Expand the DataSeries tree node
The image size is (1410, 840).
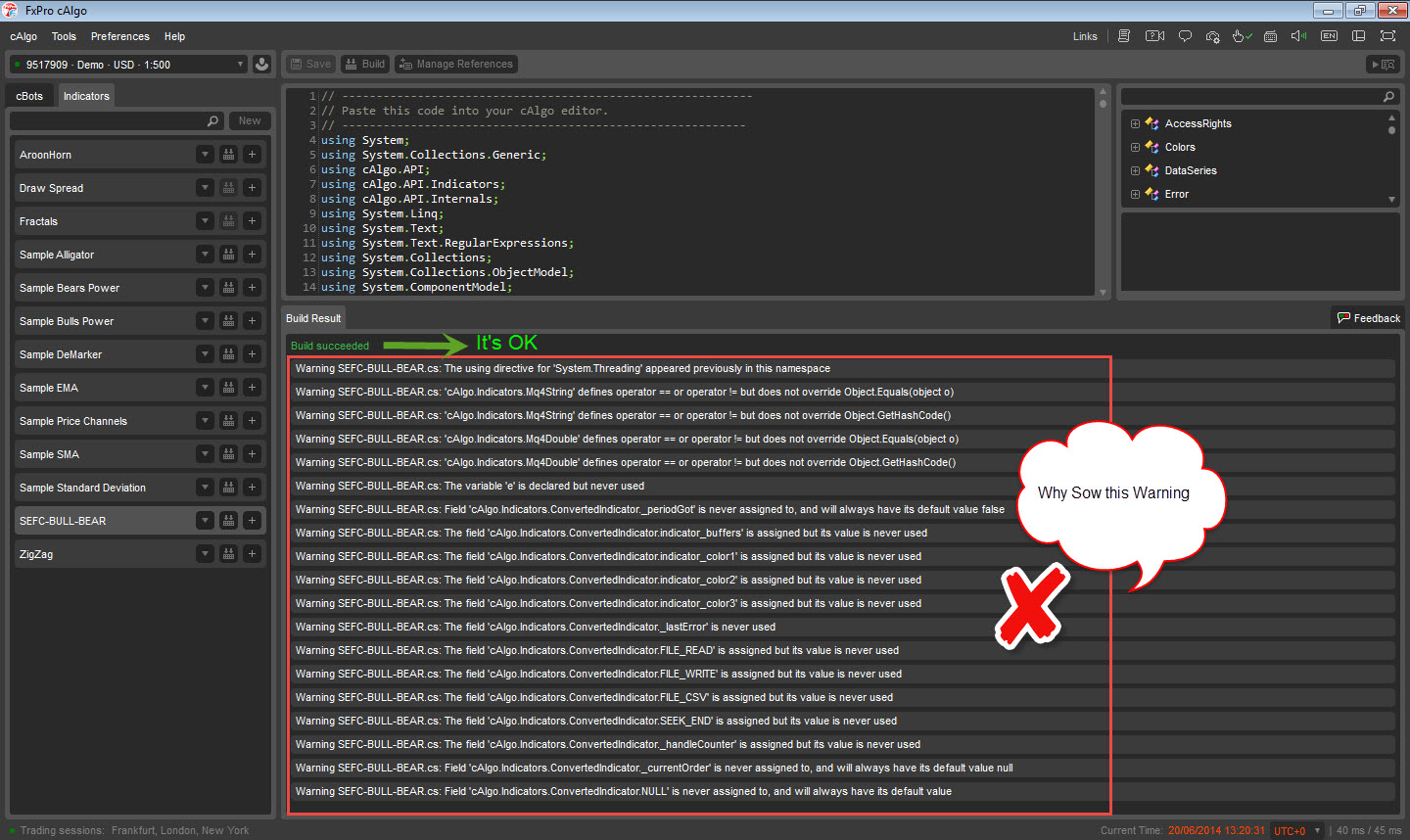1135,170
